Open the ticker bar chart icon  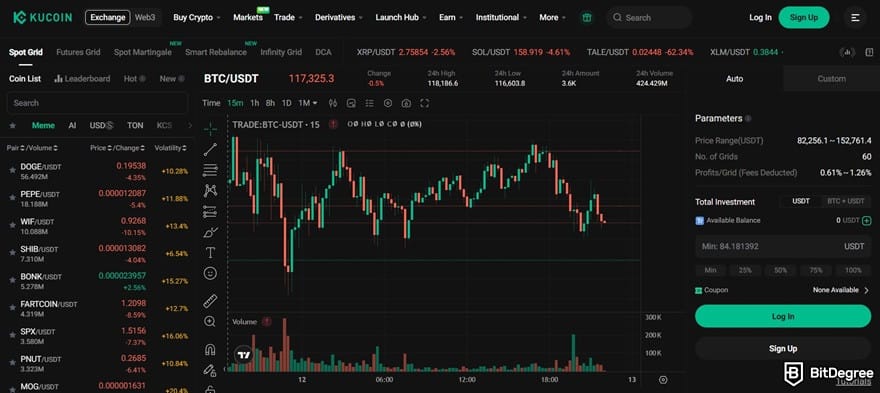pyautogui.click(x=847, y=52)
